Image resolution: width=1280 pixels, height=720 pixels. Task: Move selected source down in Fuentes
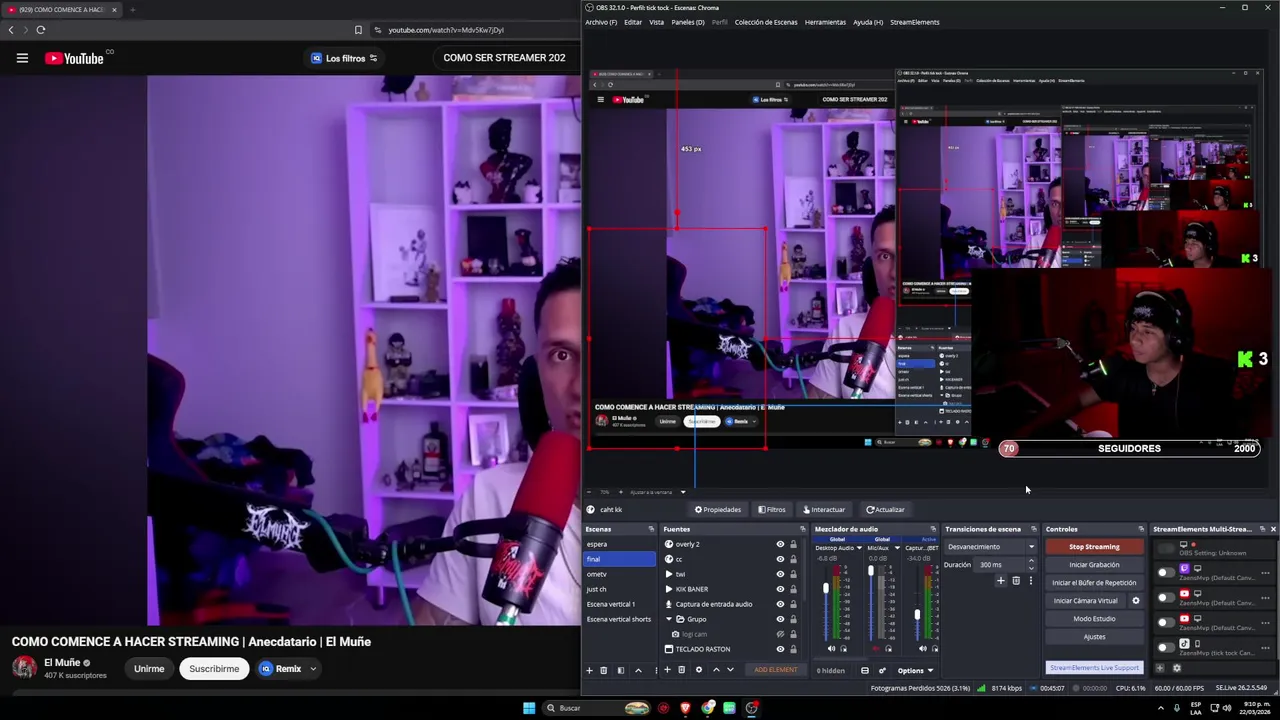click(730, 670)
